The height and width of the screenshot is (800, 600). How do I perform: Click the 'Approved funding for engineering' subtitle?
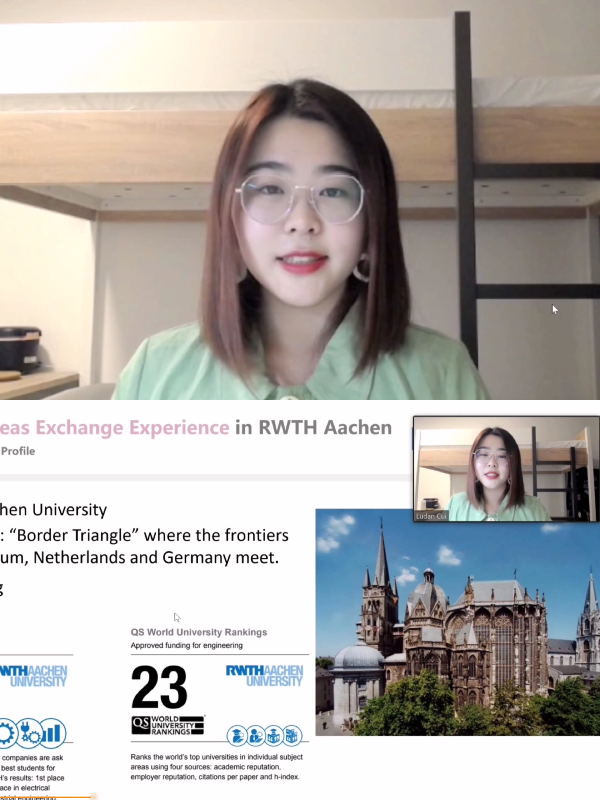tap(187, 645)
